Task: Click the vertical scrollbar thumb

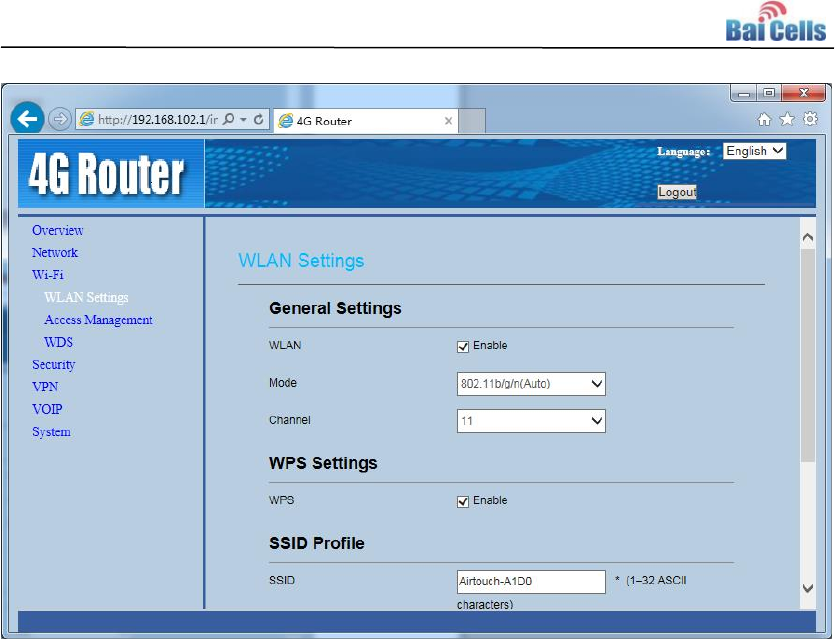Action: (807, 355)
